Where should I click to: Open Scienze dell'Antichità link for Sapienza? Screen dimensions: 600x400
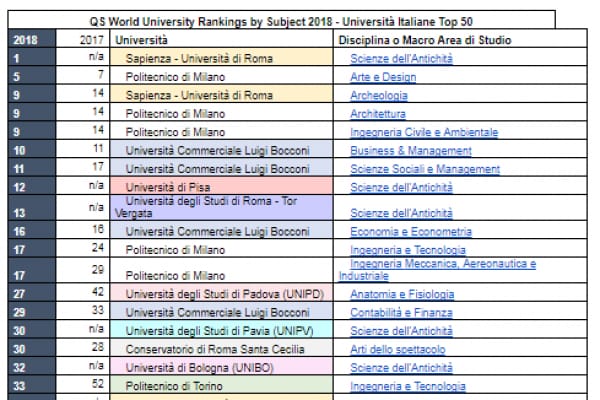pyautogui.click(x=401, y=59)
